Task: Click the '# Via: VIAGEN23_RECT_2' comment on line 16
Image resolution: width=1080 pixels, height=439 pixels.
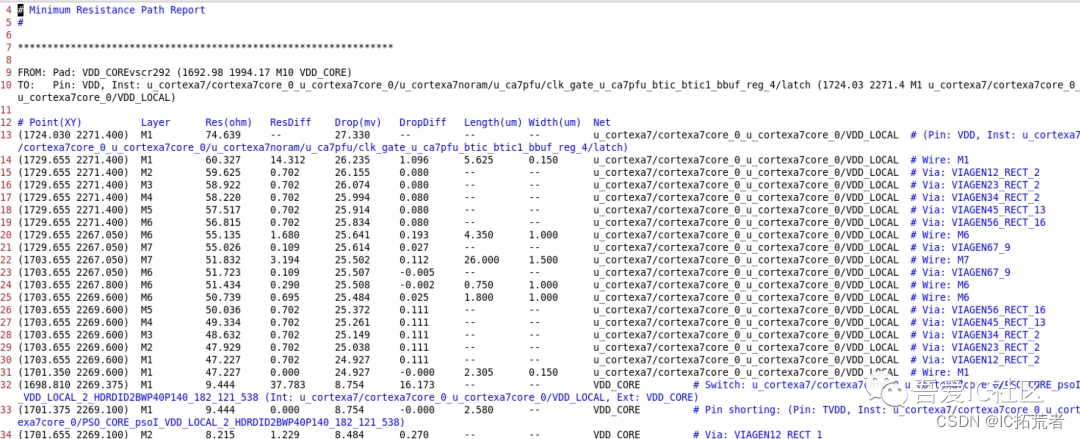Action: point(975,185)
